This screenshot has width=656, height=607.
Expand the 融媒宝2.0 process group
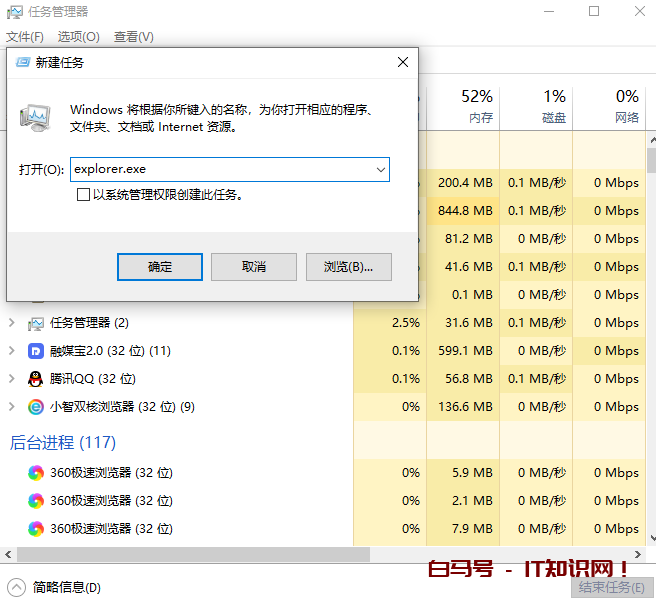click(x=12, y=351)
